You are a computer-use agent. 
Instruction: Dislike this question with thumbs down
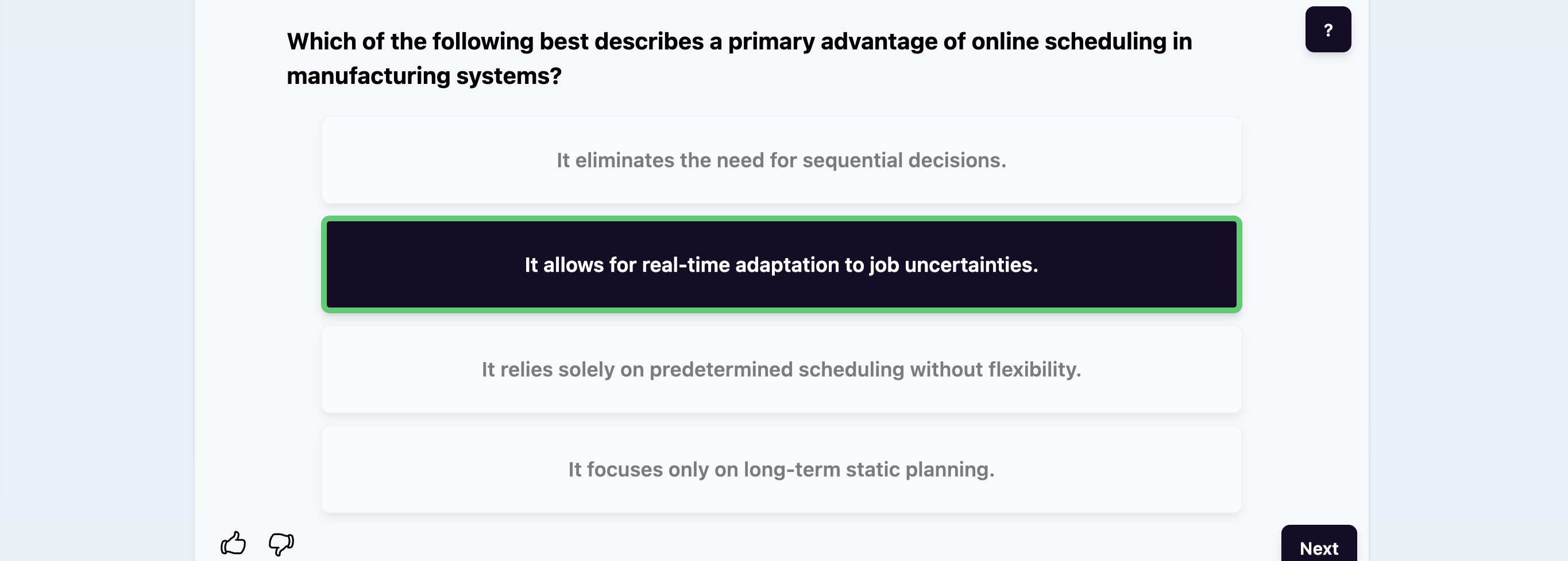pos(281,543)
